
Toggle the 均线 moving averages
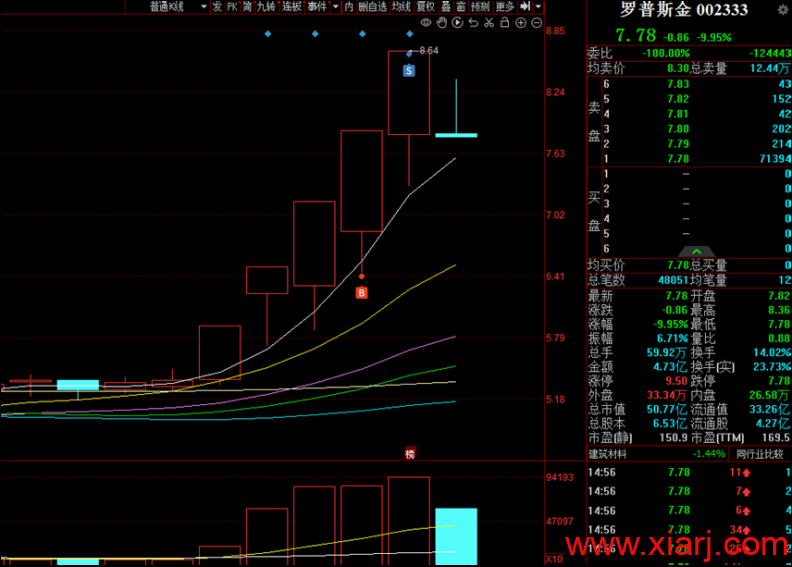point(401,7)
